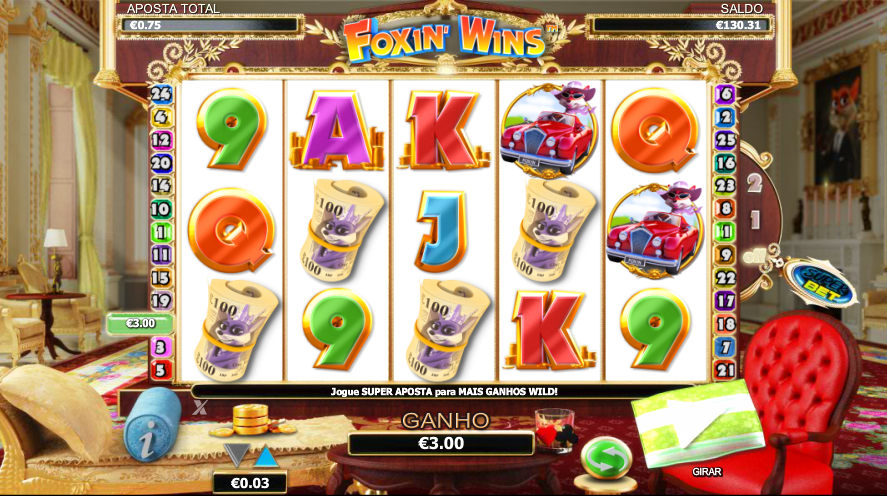
Task: Click the crossed-tools settings icon beside info pillow
Action: pos(200,407)
